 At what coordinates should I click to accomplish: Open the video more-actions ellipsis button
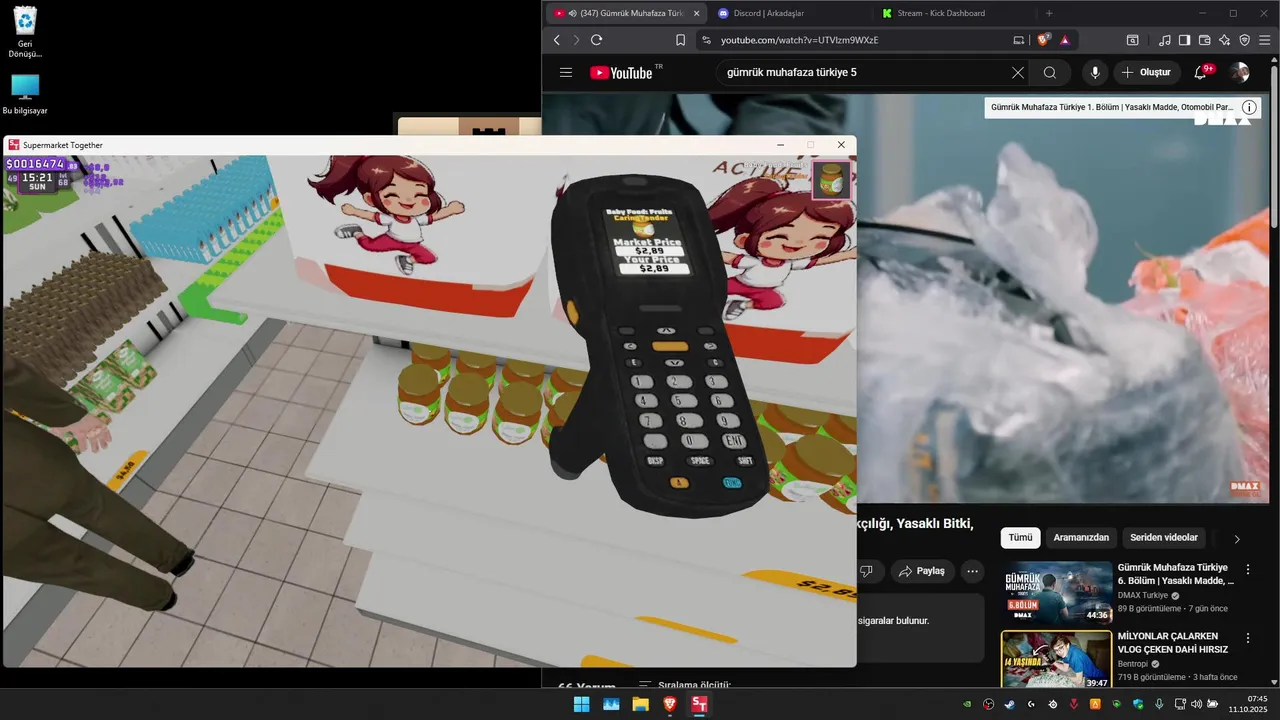(972, 571)
